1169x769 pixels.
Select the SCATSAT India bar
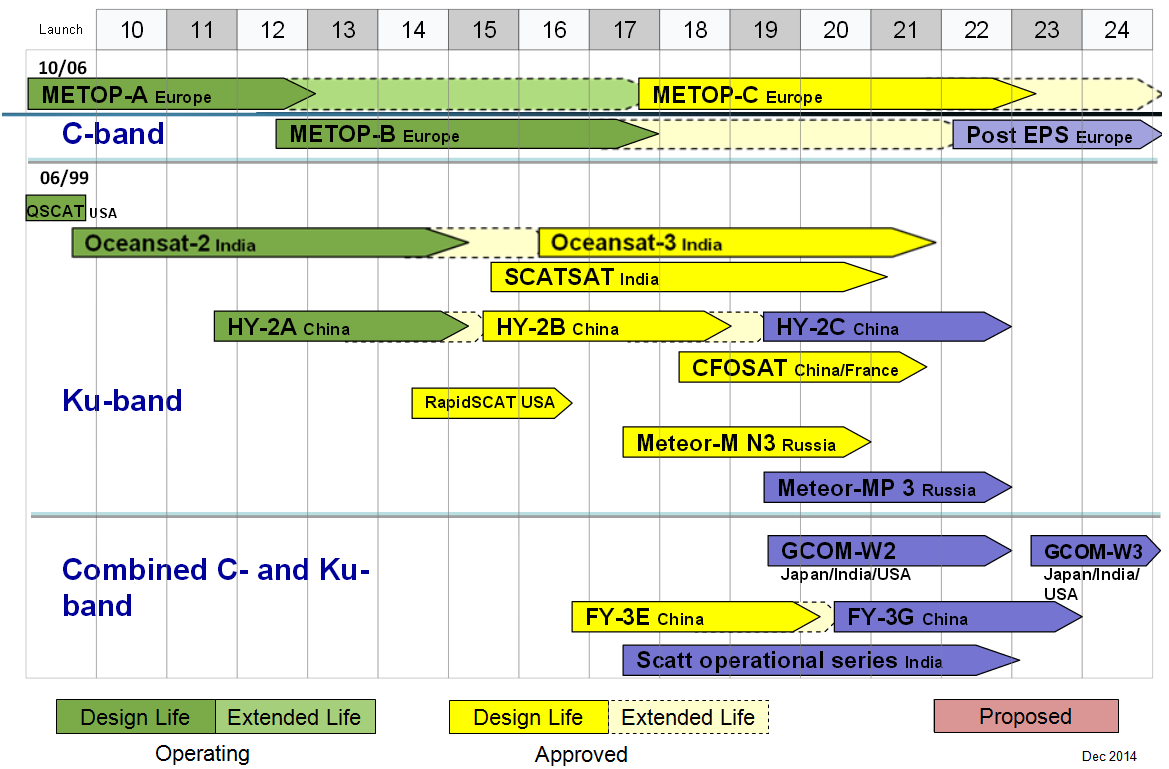pos(680,277)
